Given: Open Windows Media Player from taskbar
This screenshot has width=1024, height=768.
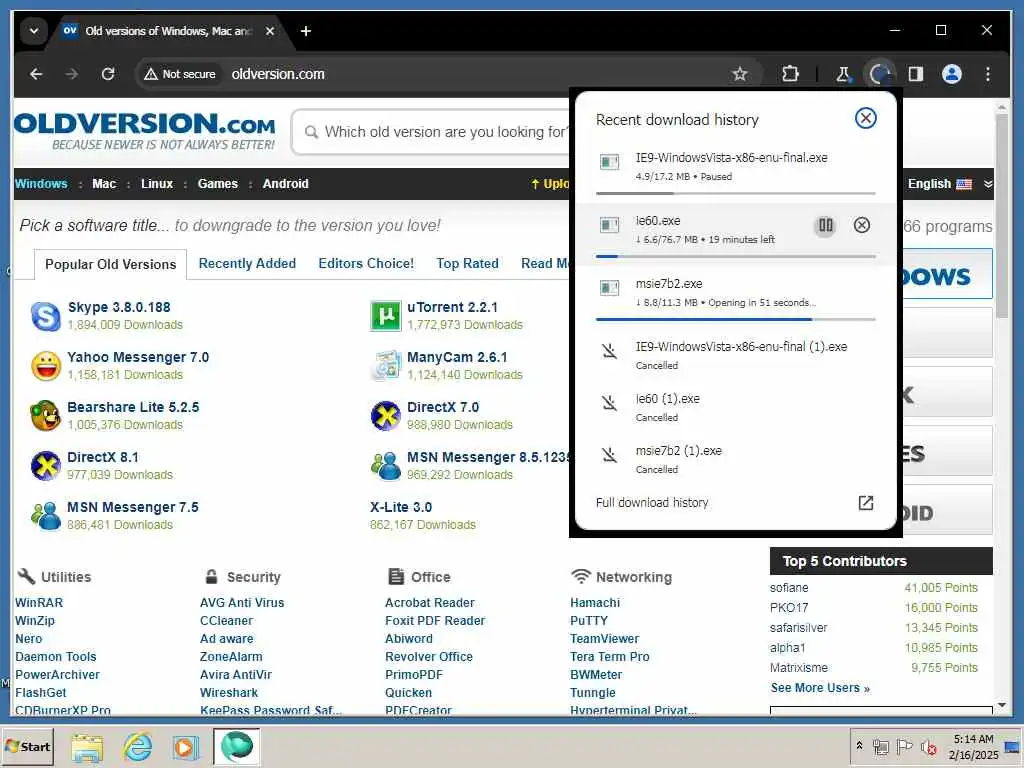Looking at the screenshot, I should (x=186, y=746).
